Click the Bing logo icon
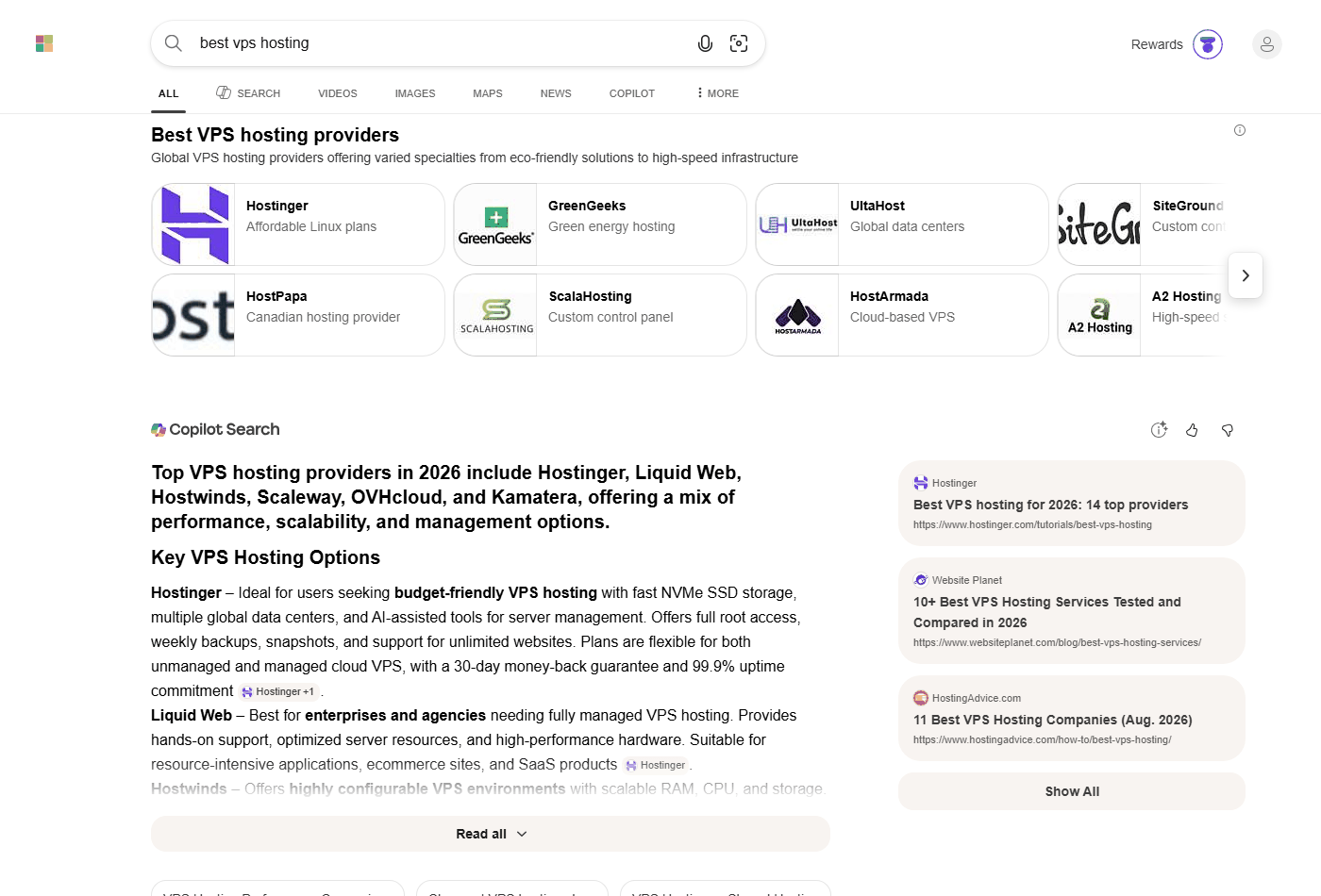This screenshot has width=1321, height=896. tap(44, 43)
